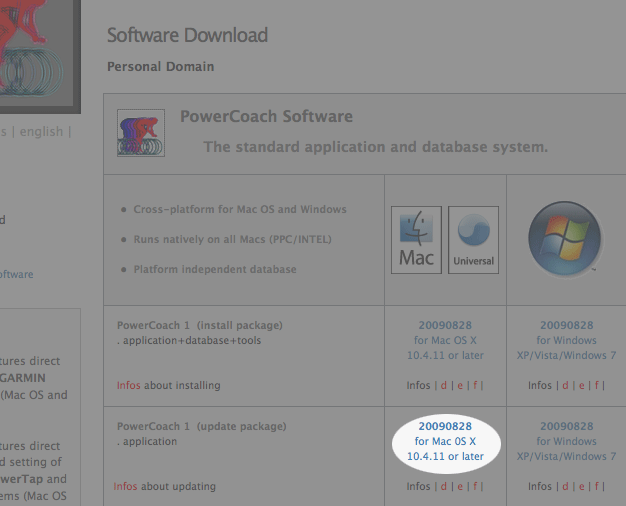
Task: Click 'PowerCoach 1 (install package)' text
Action: coord(200,325)
